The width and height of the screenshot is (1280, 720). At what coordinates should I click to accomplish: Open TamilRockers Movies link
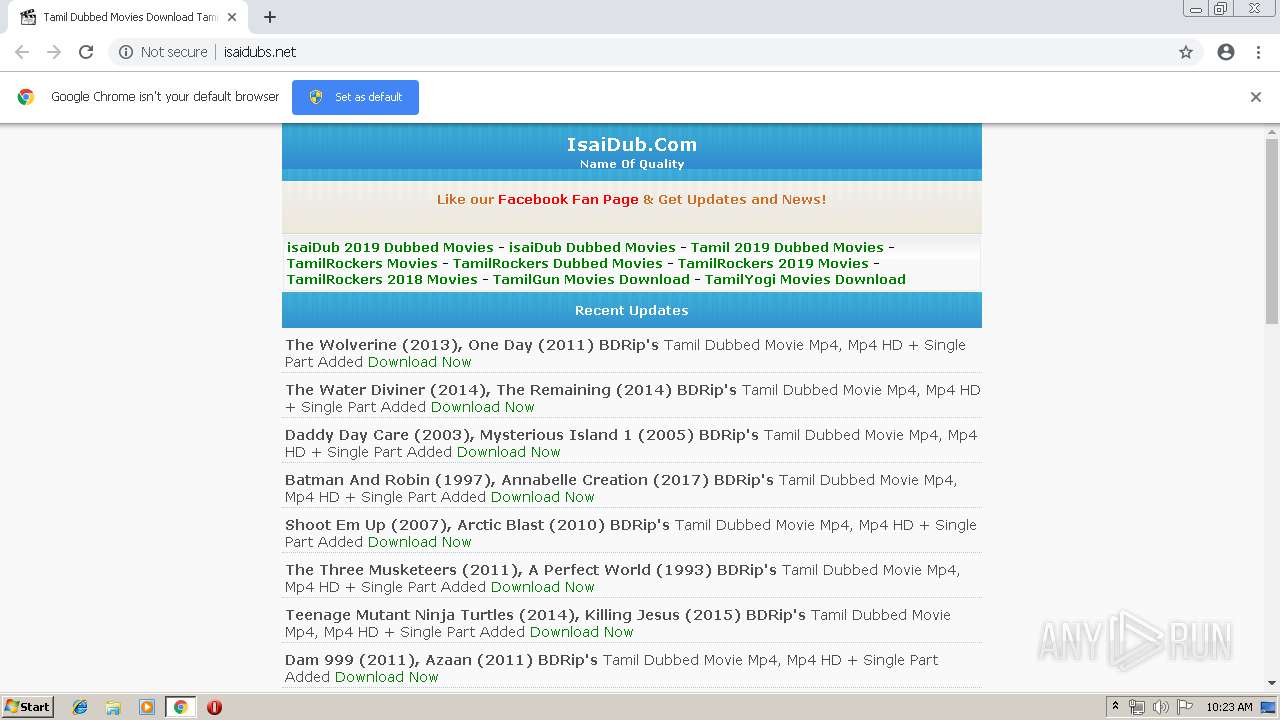pos(362,263)
